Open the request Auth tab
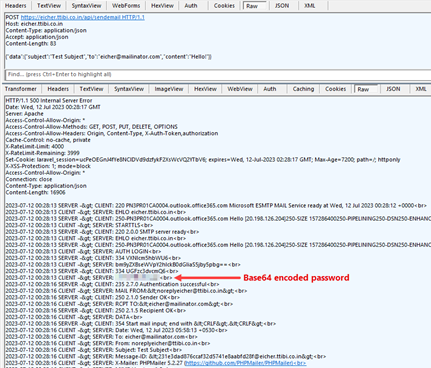The width and height of the screenshot is (431, 368). tap(191, 6)
